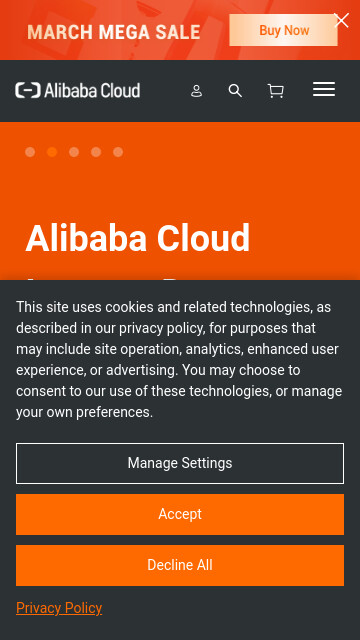Go to the Alibaba Cloud logo homepage
Viewport: 360px width, 640px height.
click(78, 90)
